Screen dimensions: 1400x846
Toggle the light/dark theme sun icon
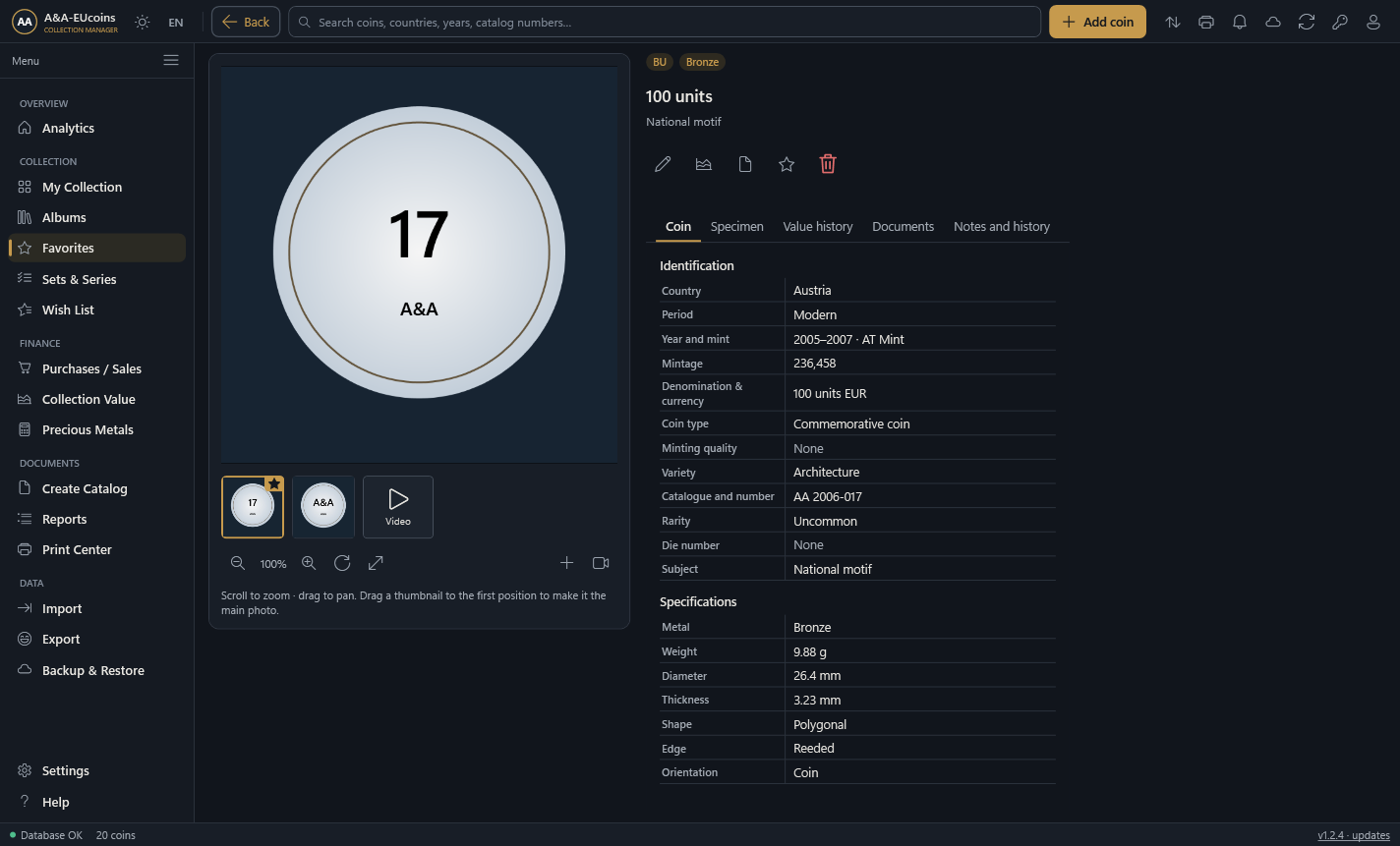coord(143,22)
